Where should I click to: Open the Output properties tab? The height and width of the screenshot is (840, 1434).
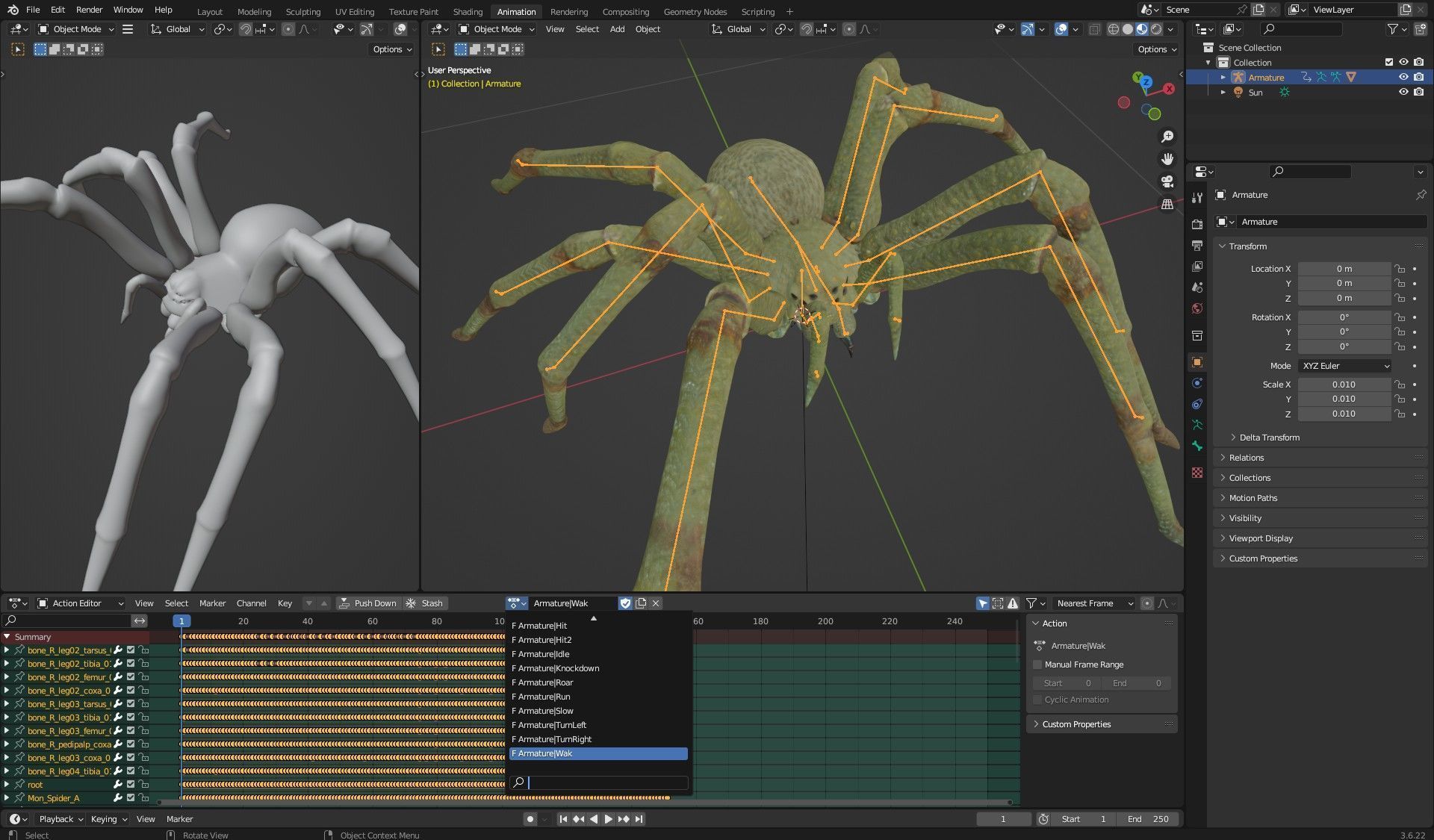pos(1197,245)
